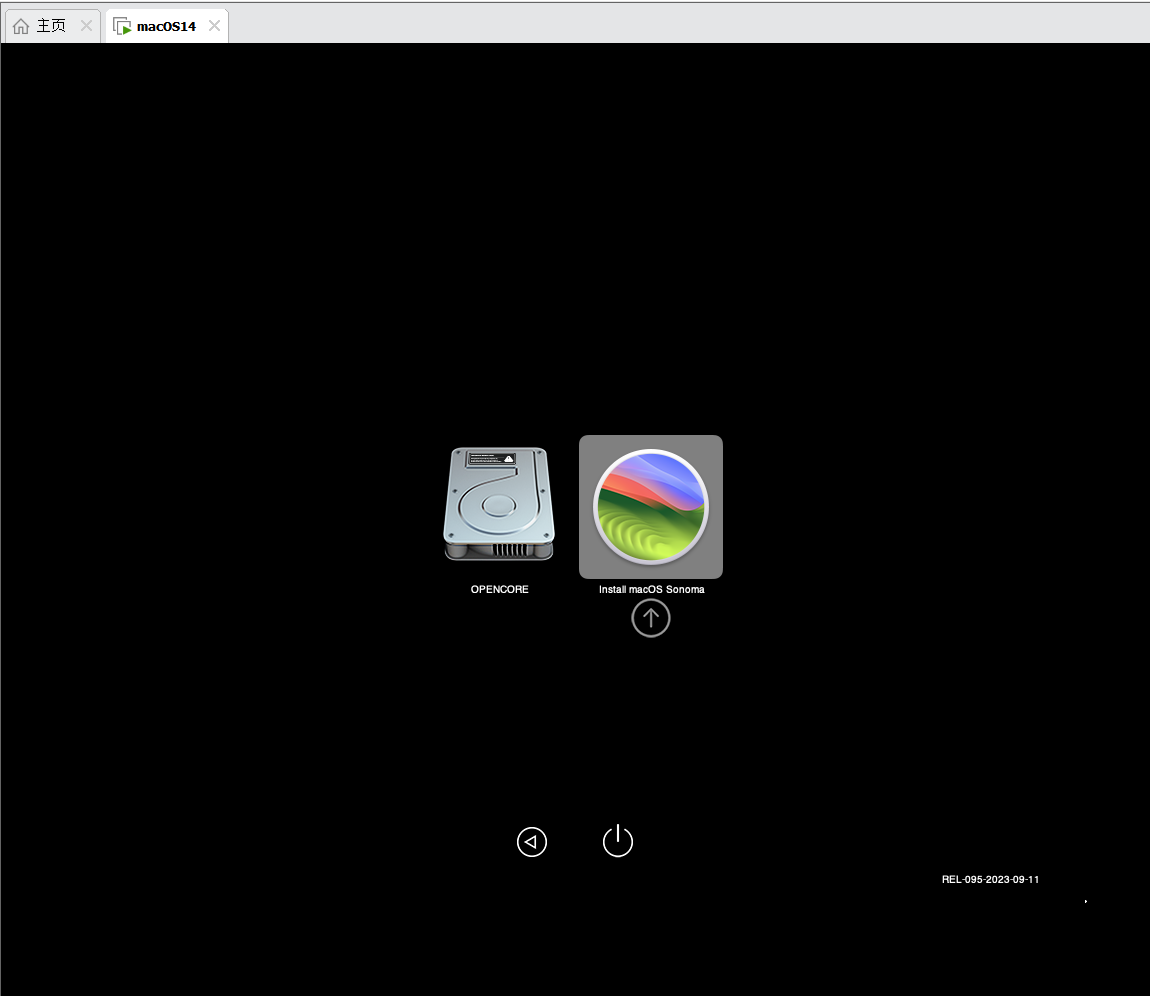This screenshot has width=1150, height=996.
Task: Click the REL-095-2023-09-11 version text
Action: 990,879
